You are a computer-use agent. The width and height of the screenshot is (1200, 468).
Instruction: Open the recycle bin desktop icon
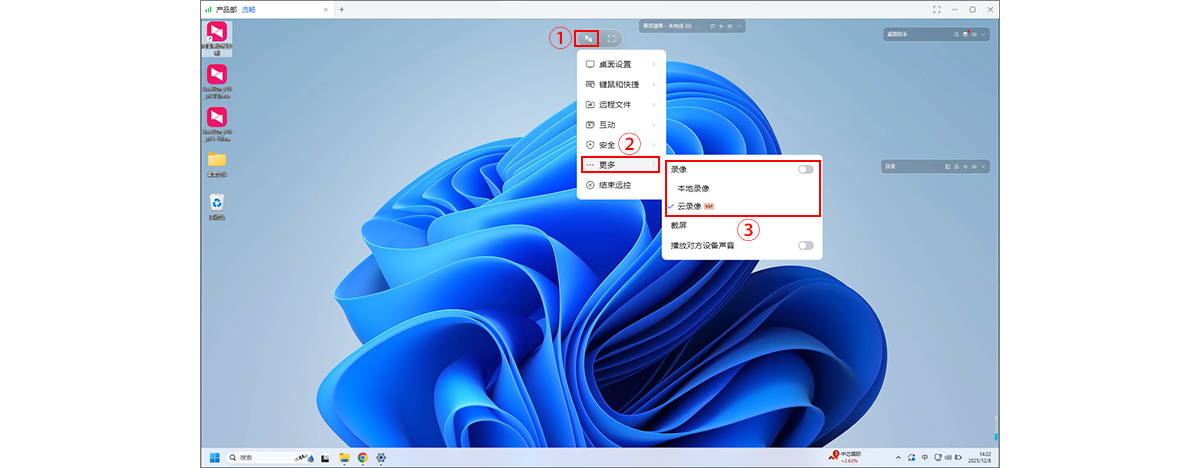217,203
